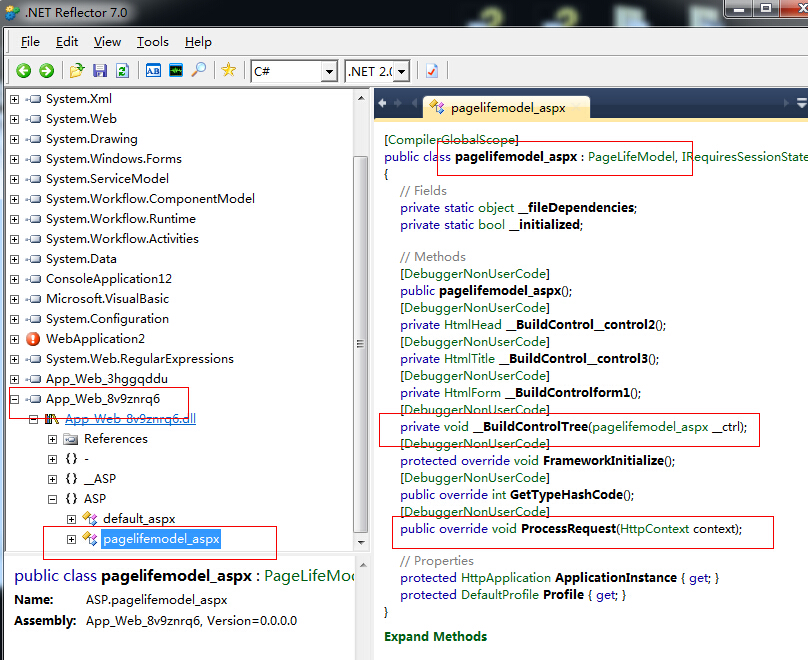Open the Tools menu
The height and width of the screenshot is (660, 808).
coord(153,42)
